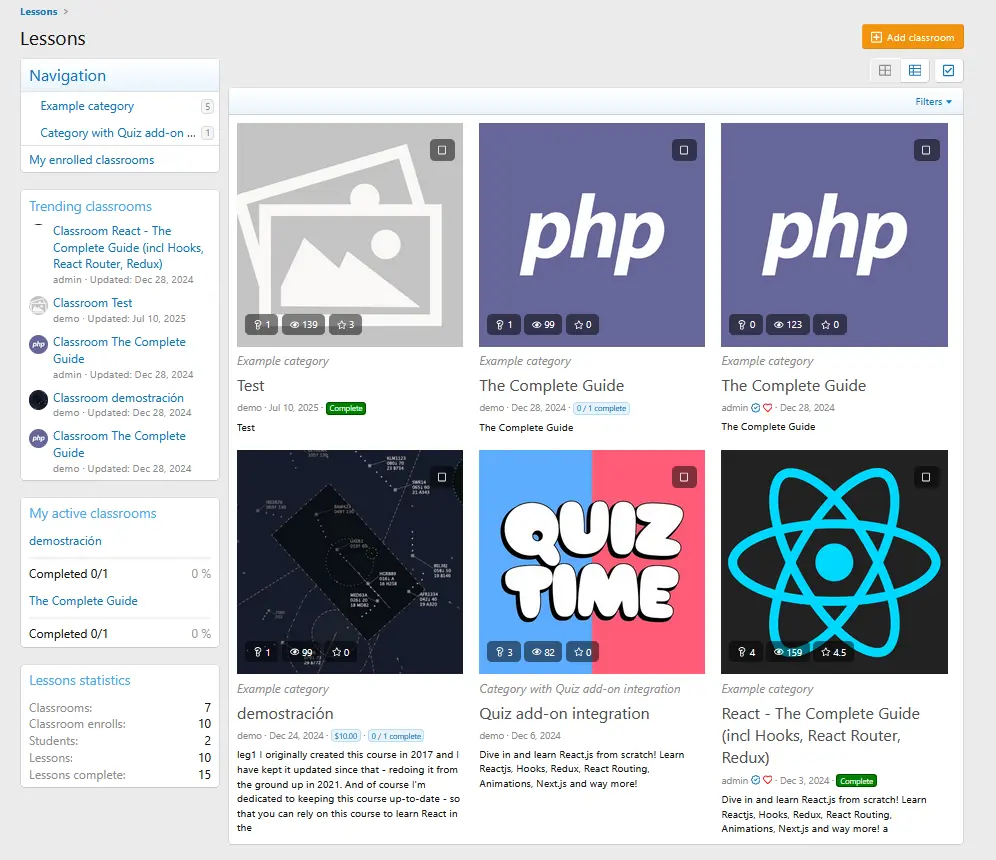The height and width of the screenshot is (860, 996).
Task: Go to My enrolled classrooms
Action: [92, 160]
